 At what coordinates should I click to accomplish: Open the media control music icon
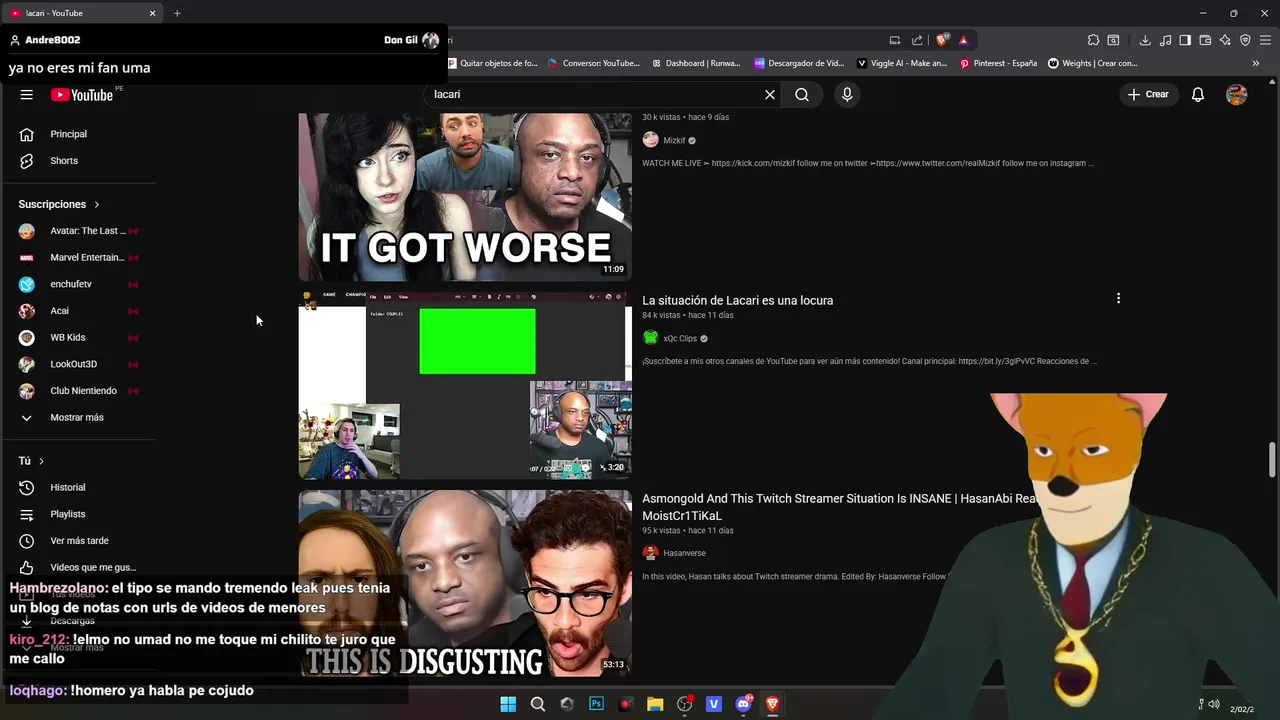point(1165,40)
